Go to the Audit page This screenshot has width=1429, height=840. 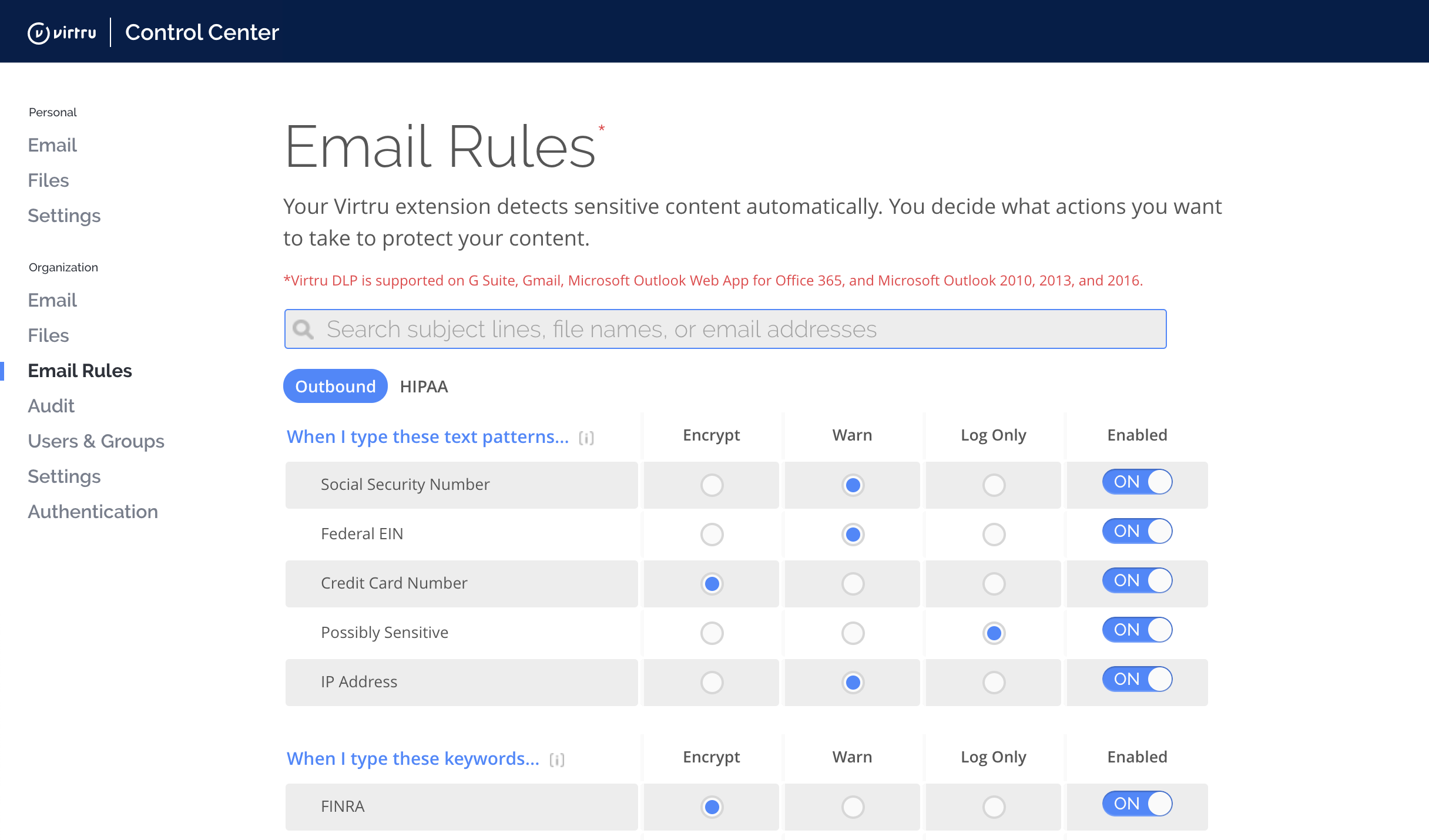point(51,406)
